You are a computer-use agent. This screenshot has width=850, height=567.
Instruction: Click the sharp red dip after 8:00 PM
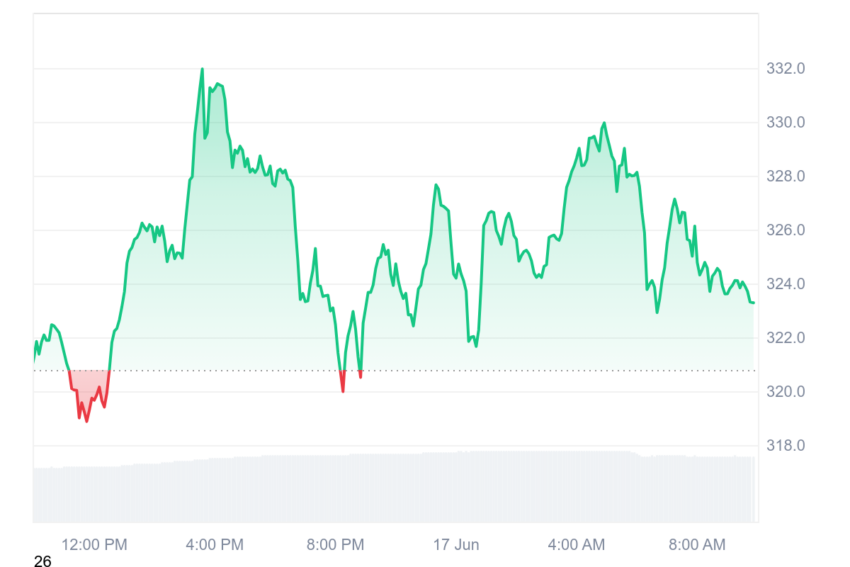[x=343, y=391]
